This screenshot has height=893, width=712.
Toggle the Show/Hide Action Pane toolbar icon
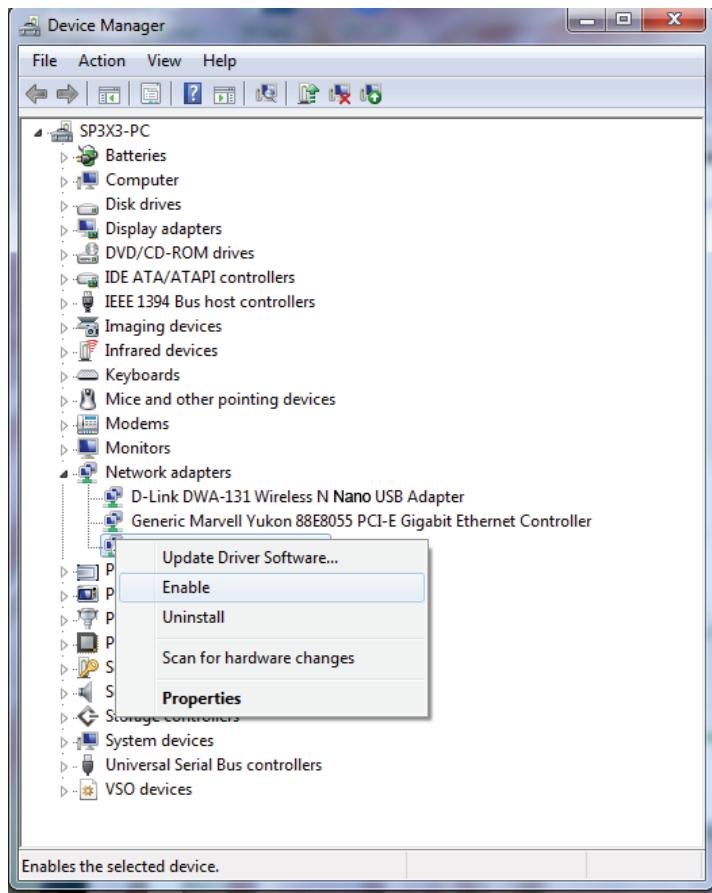click(x=224, y=95)
